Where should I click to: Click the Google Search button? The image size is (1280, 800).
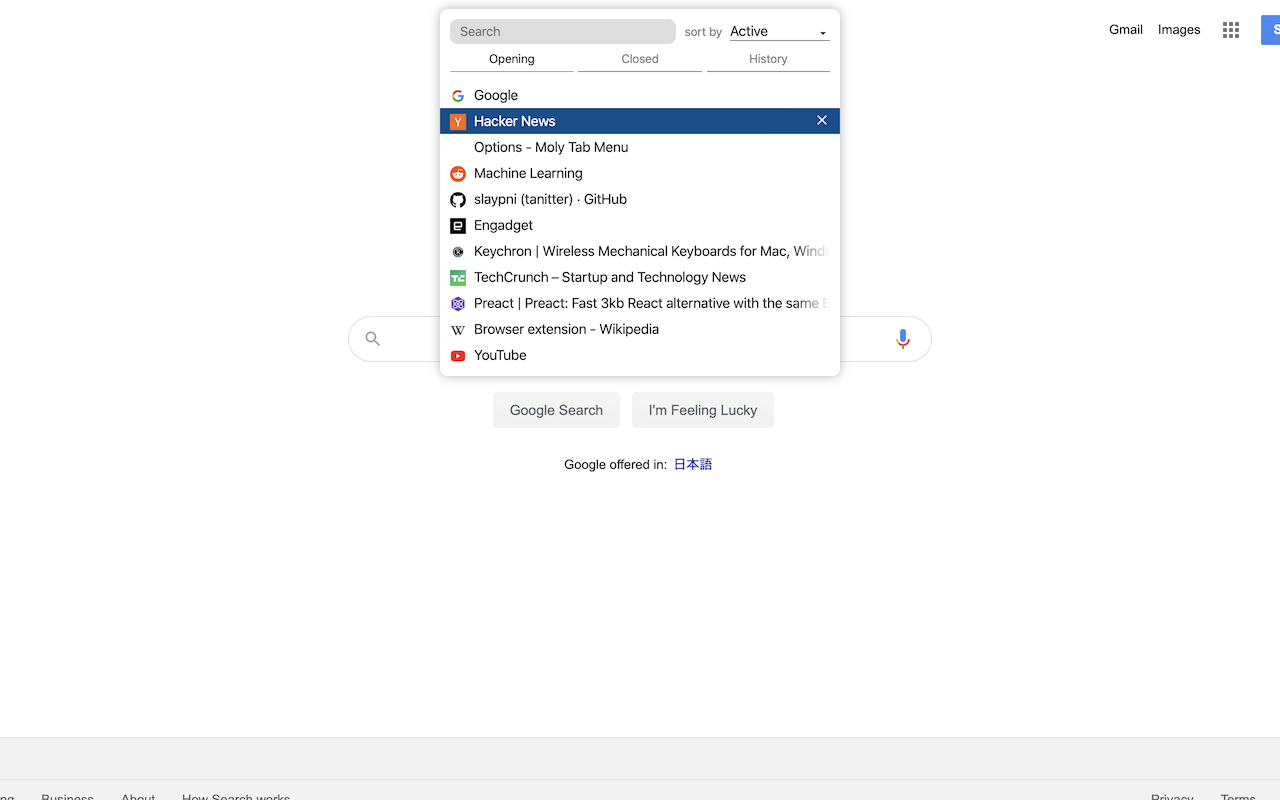click(x=556, y=410)
